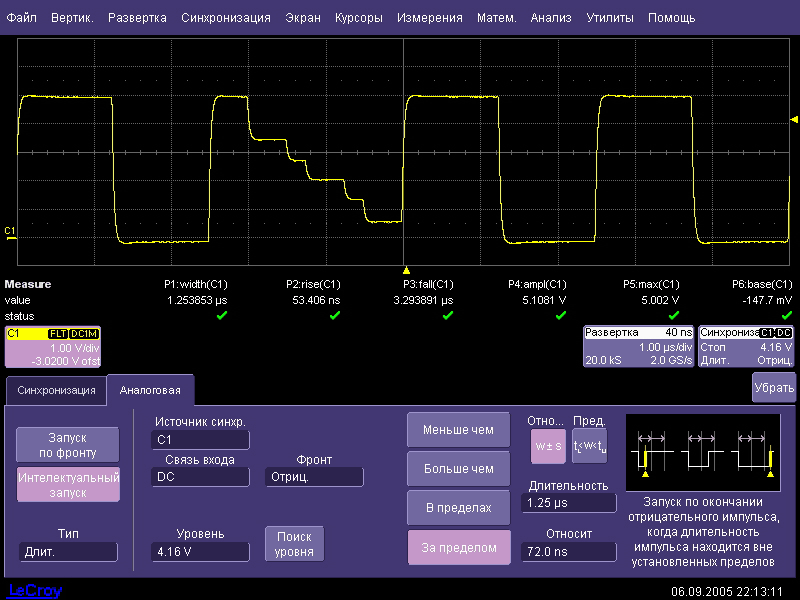The height and width of the screenshot is (600, 800).
Task: Toggle Интелектуальный запуск mode
Action: pos(68,485)
